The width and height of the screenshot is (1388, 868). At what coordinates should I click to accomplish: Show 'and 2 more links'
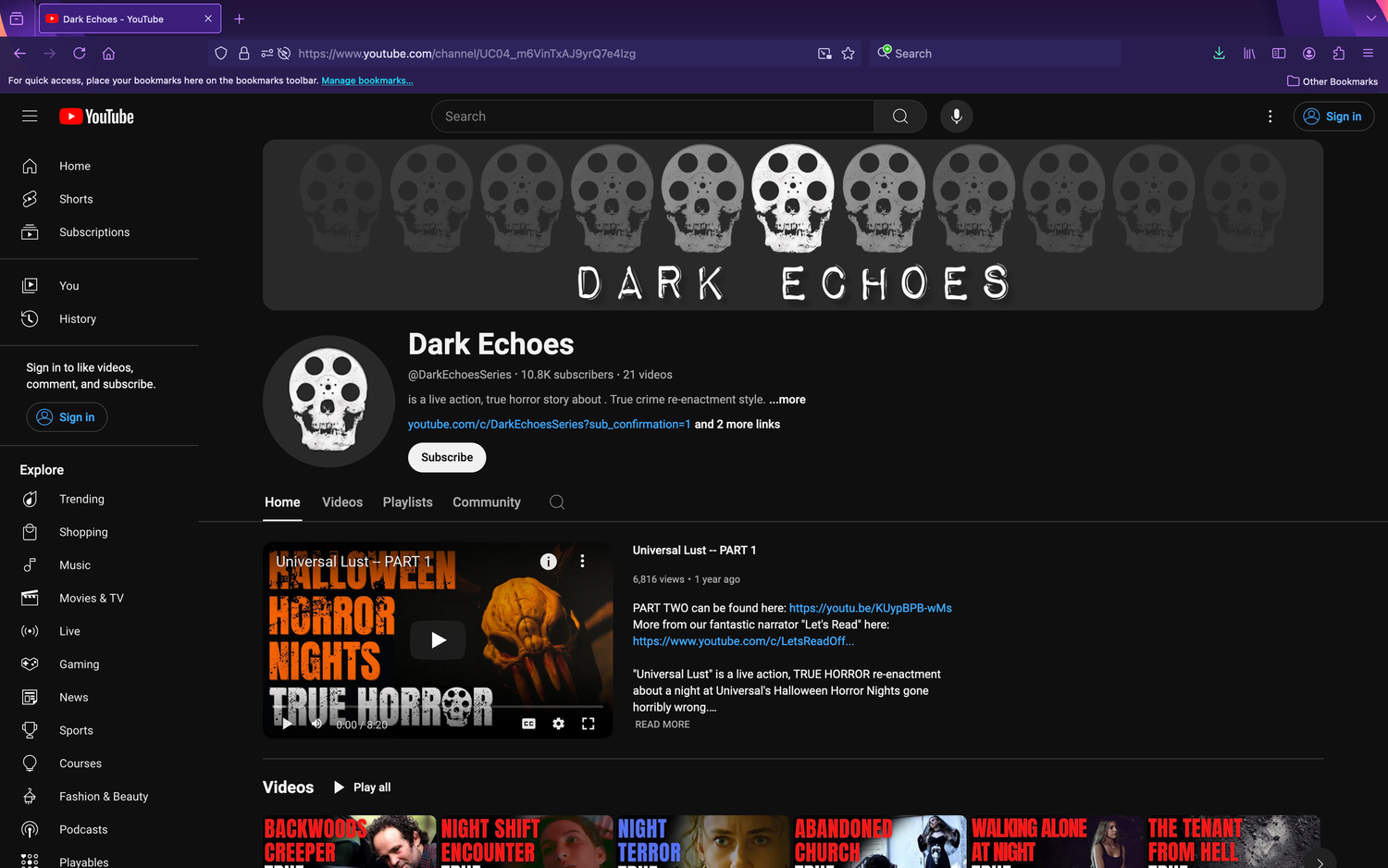coord(737,425)
